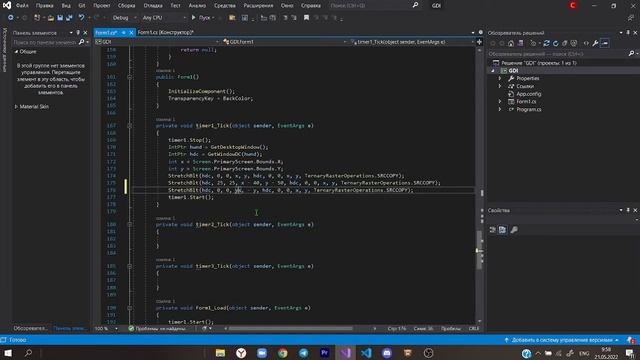Close the Свойства properties panel

[x=635, y=210]
